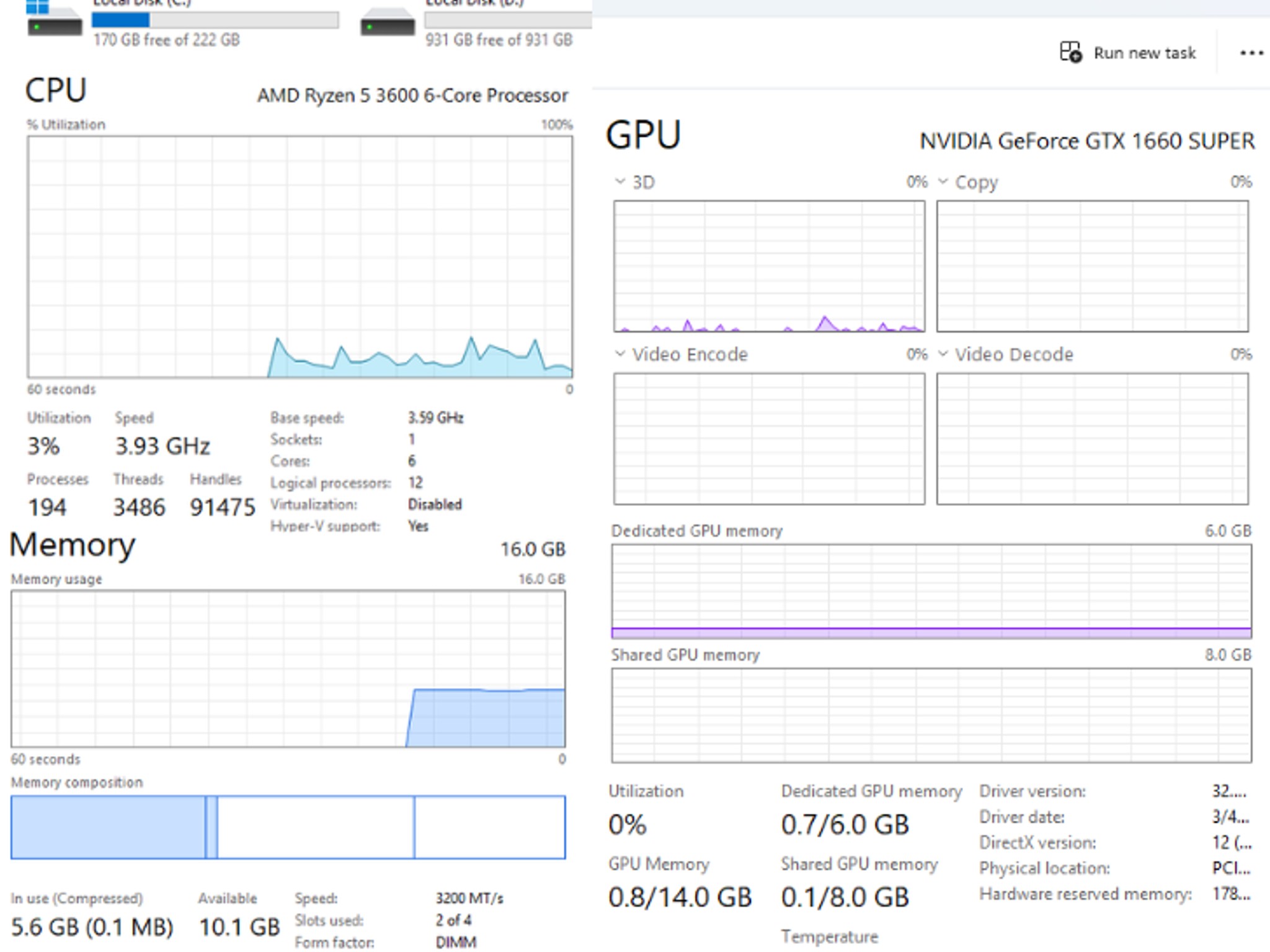Click the Memory composition bar

(x=288, y=827)
